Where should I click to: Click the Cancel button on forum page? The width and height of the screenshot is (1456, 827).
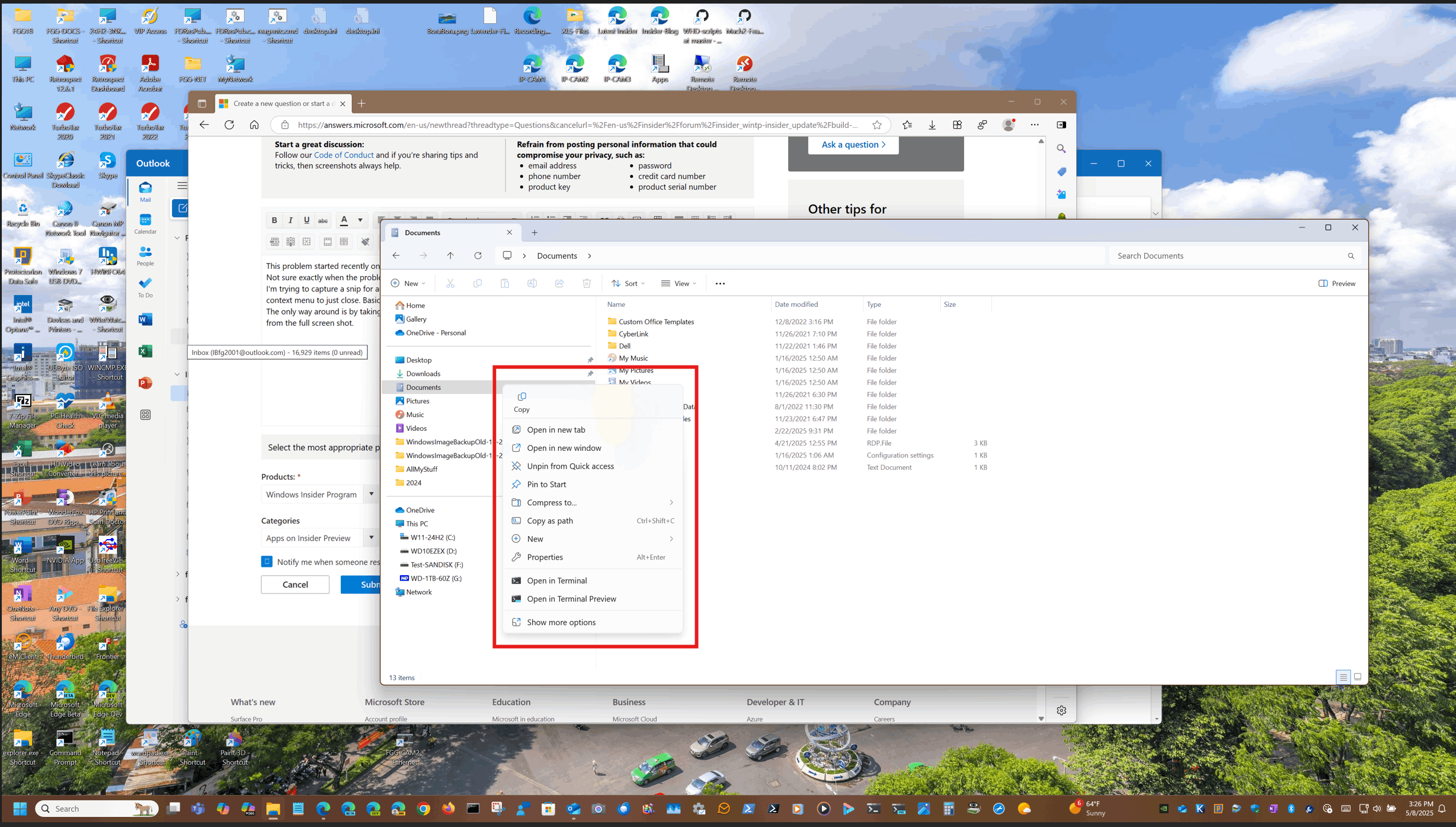pos(295,584)
